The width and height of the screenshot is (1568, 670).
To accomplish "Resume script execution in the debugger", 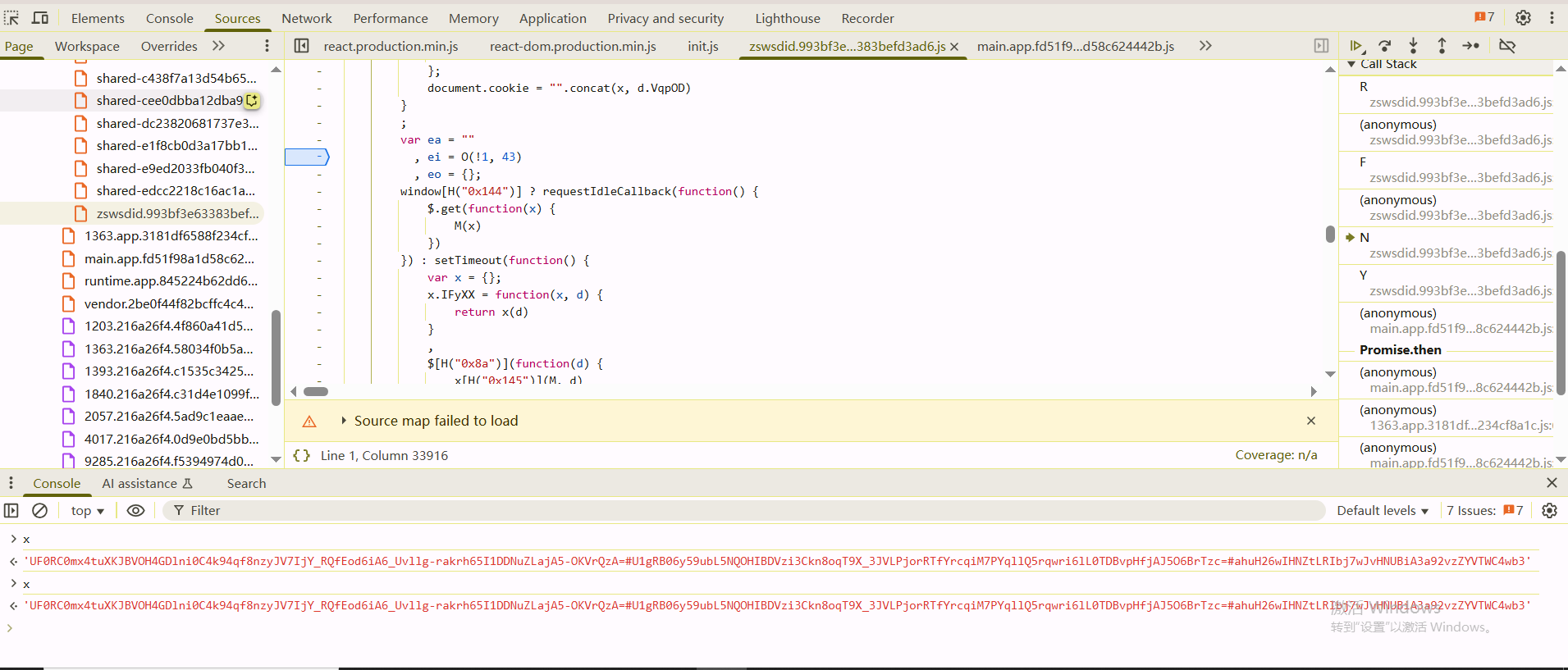I will pos(1356,46).
